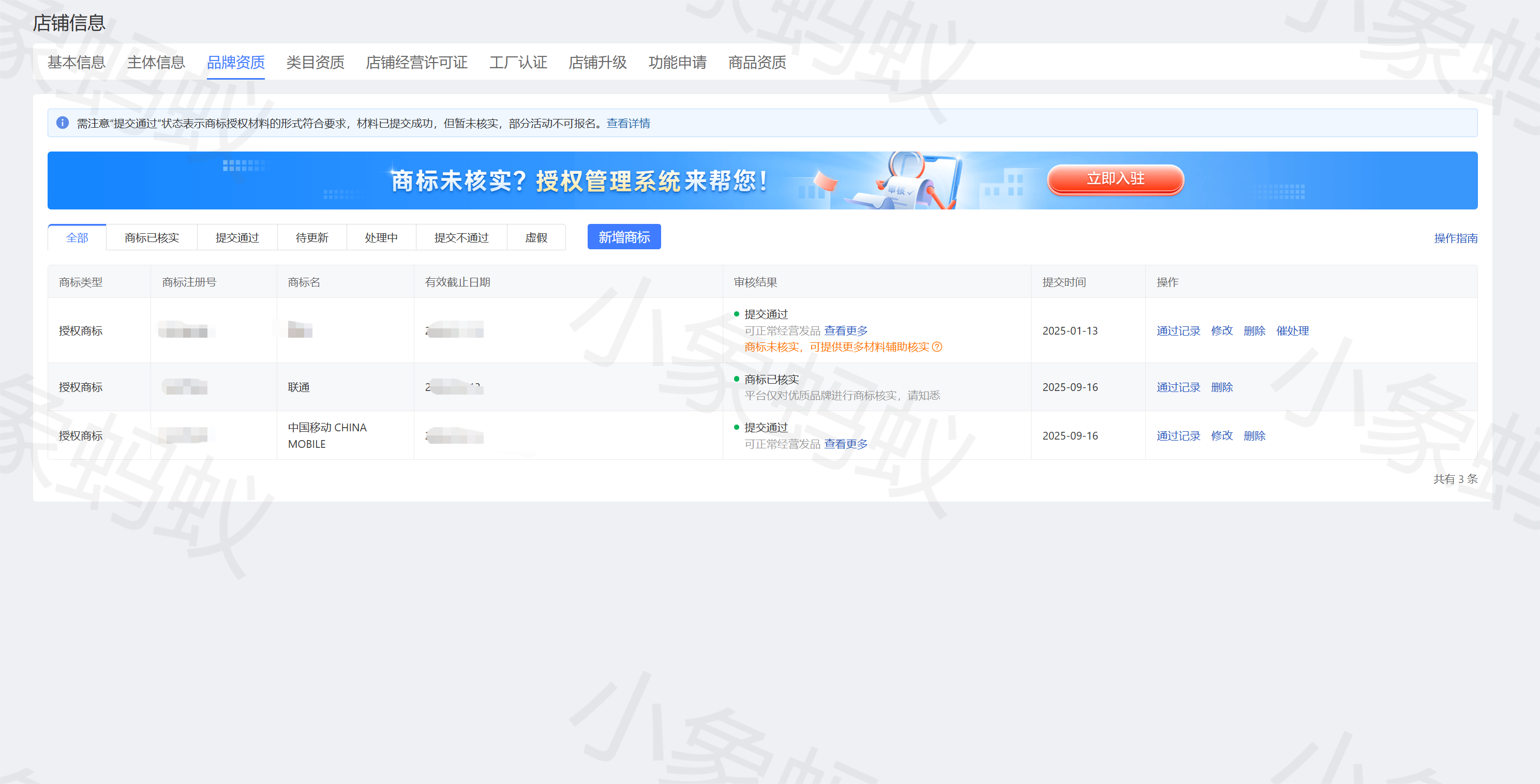1540x784 pixels.
Task: Filter by 处理中 status
Action: pos(381,238)
